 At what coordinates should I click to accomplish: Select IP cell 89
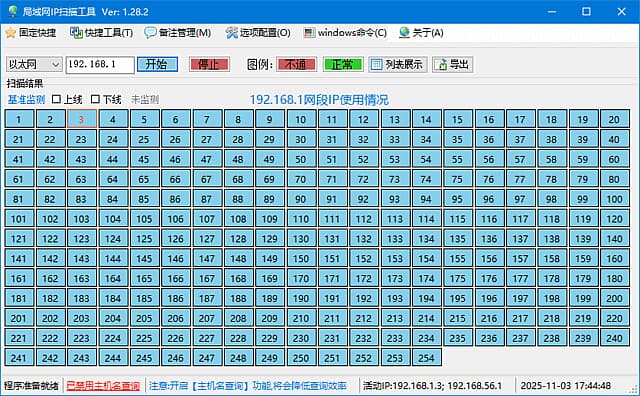[x=269, y=199]
